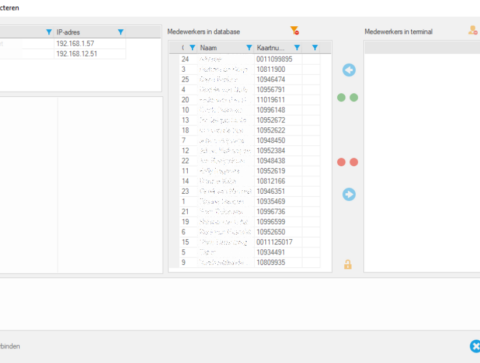The width and height of the screenshot is (480, 363).
Task: Click the first green circle button
Action: pyautogui.click(x=341, y=98)
